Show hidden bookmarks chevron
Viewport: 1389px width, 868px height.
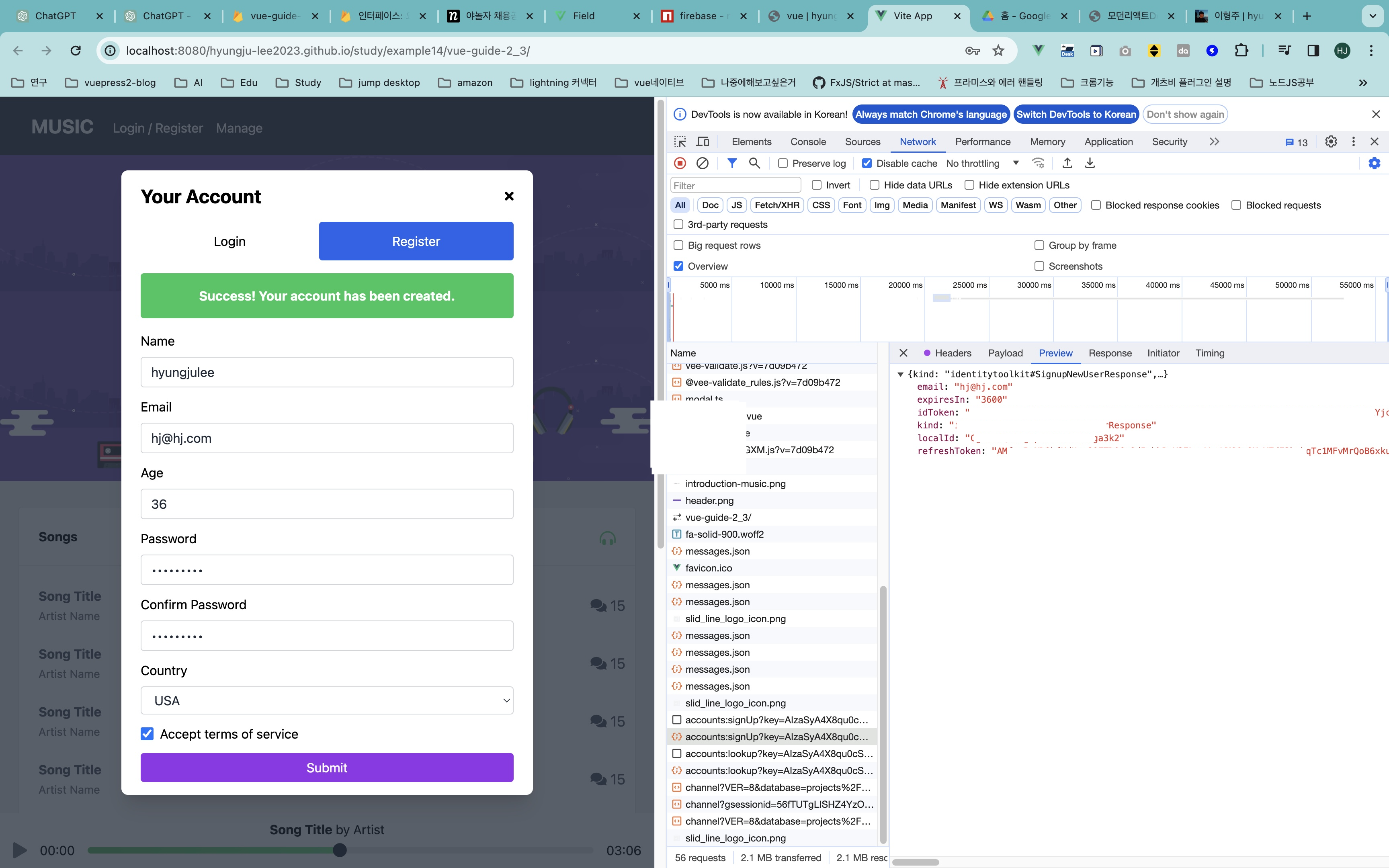(x=1362, y=83)
